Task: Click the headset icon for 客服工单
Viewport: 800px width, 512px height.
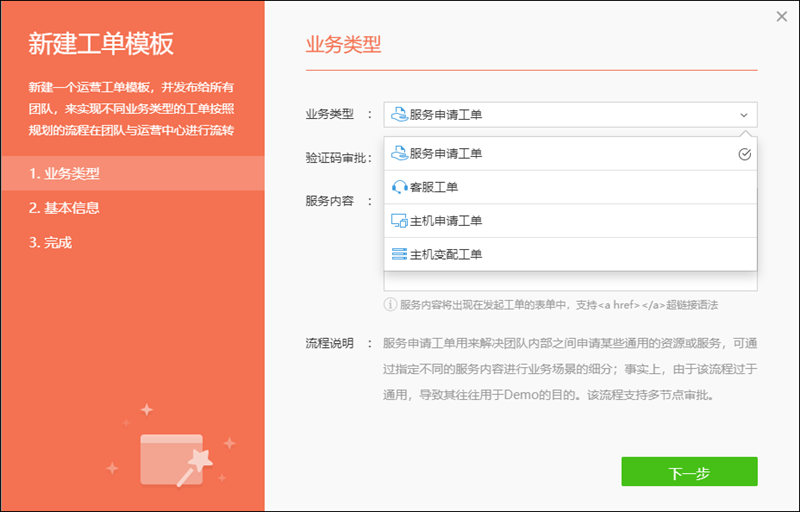Action: point(399,187)
